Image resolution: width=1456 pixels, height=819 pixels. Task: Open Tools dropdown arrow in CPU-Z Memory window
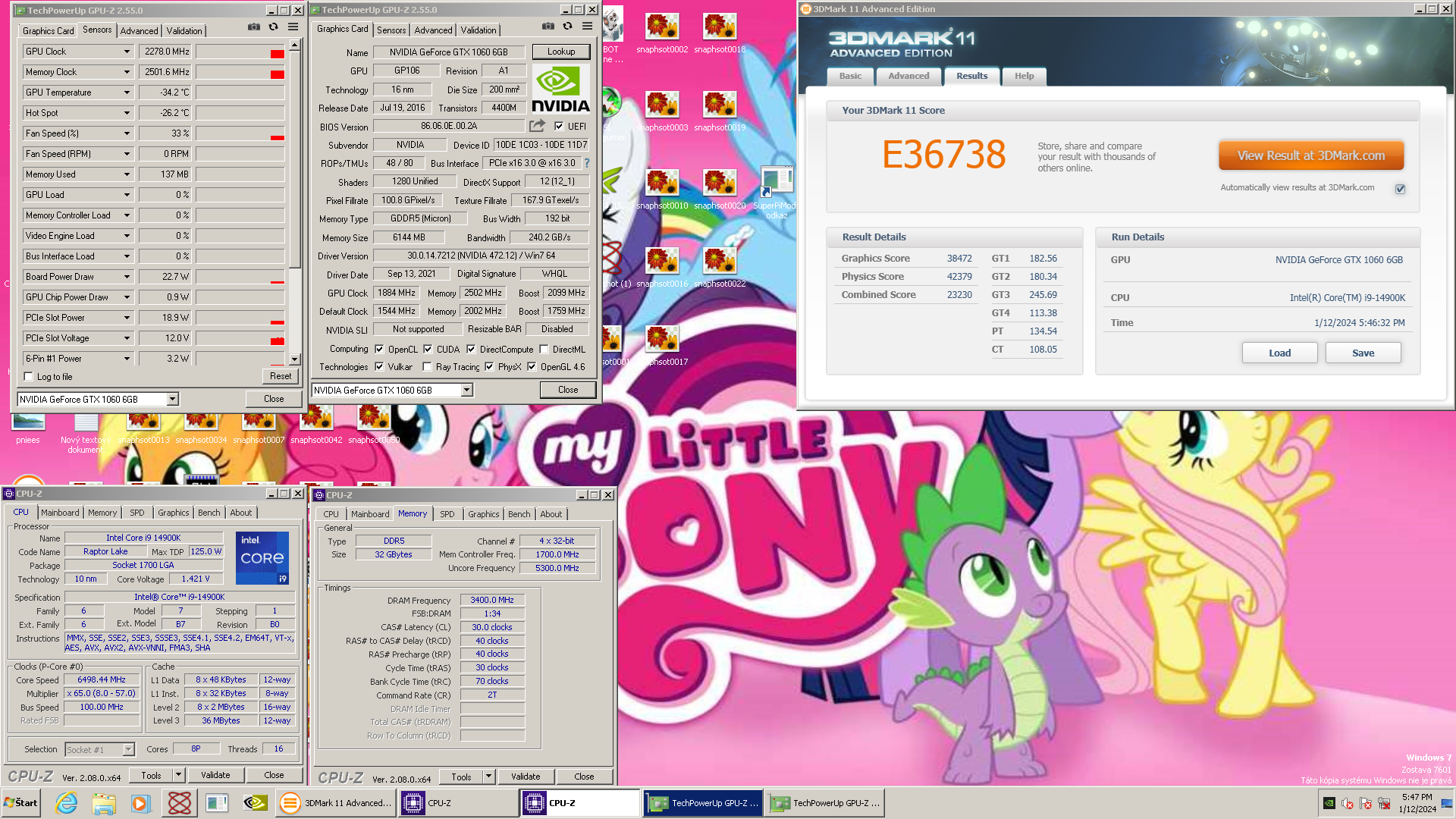(x=489, y=777)
